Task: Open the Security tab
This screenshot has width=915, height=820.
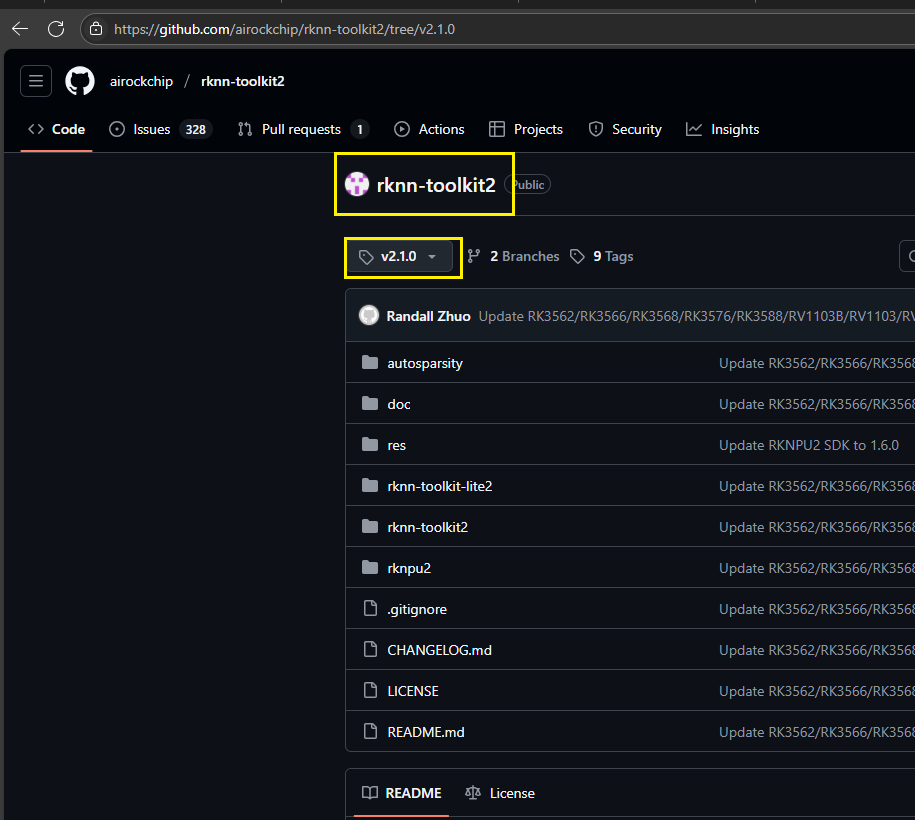Action: tap(625, 129)
